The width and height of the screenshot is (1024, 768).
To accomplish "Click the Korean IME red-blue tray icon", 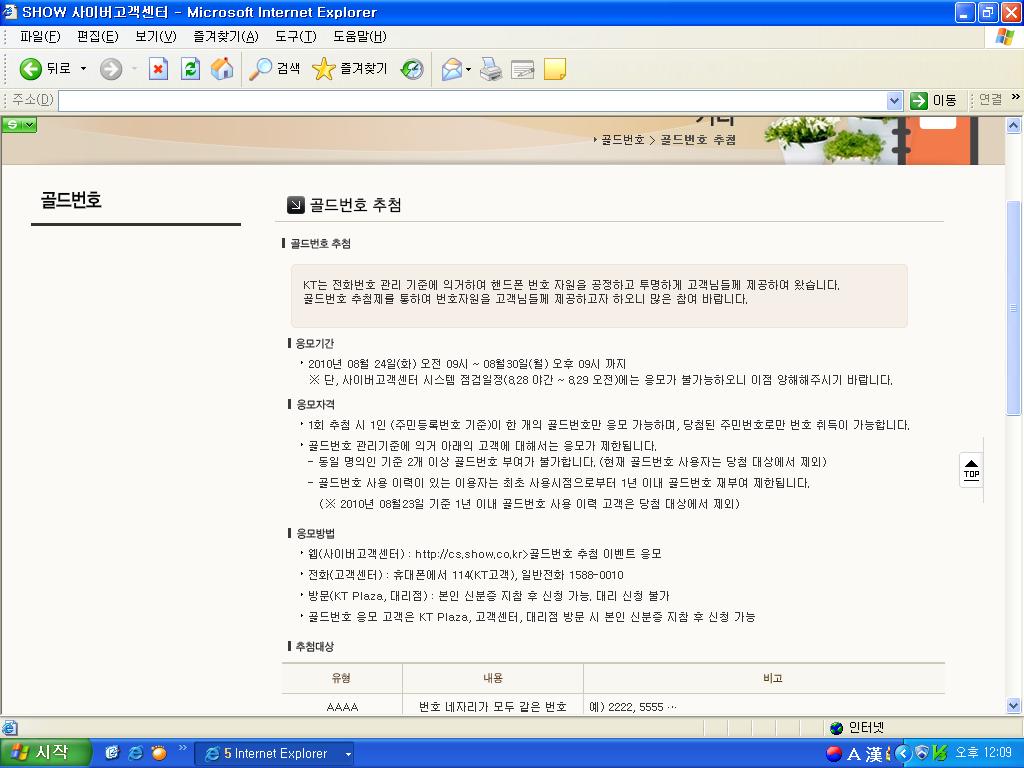I will tap(834, 754).
